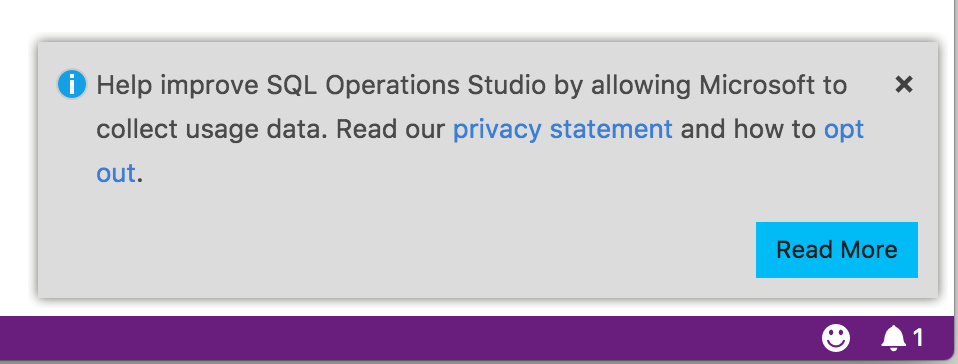The height and width of the screenshot is (364, 958).
Task: Dismiss the usage data notification with X
Action: tap(904, 84)
